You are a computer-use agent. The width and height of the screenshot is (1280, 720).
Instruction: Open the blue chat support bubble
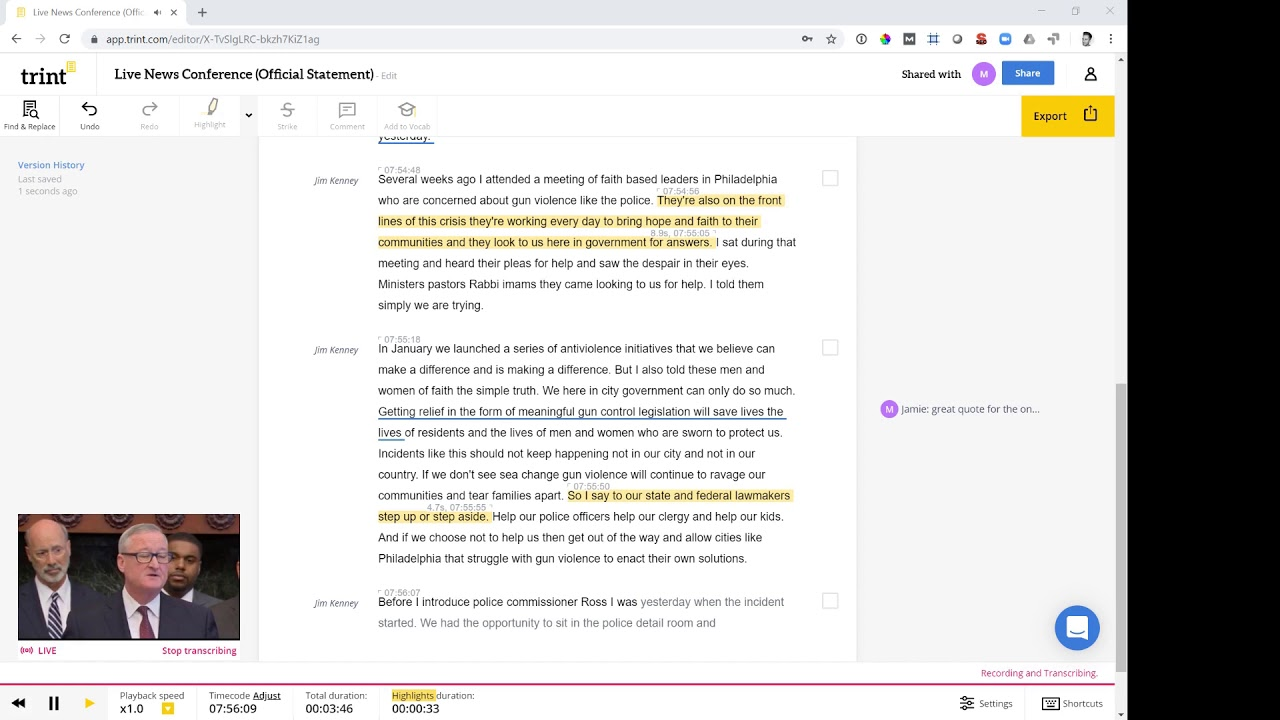pyautogui.click(x=1077, y=628)
